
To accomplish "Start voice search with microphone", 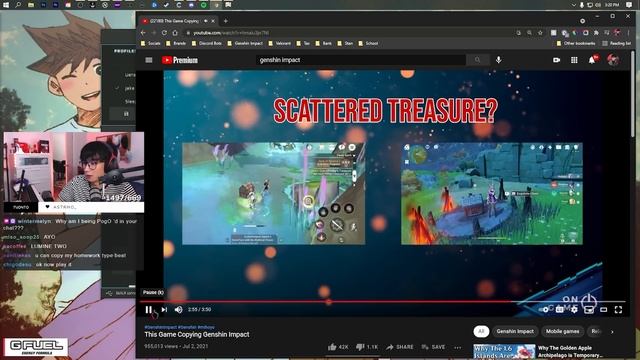I will (499, 60).
